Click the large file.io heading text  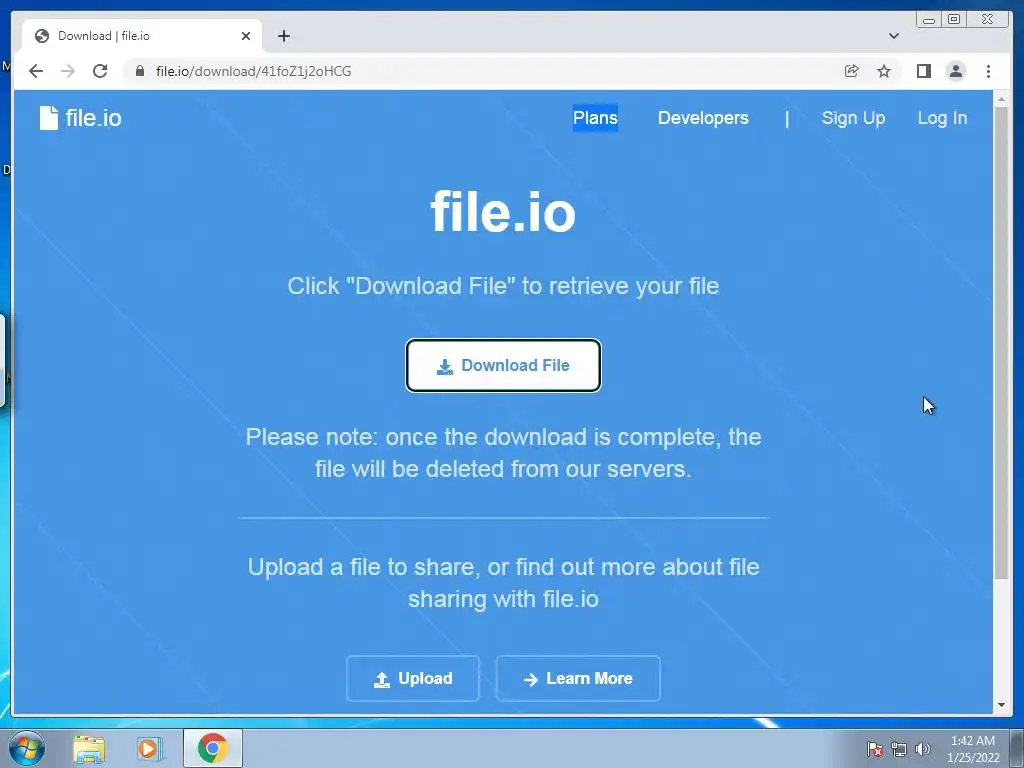click(x=503, y=212)
